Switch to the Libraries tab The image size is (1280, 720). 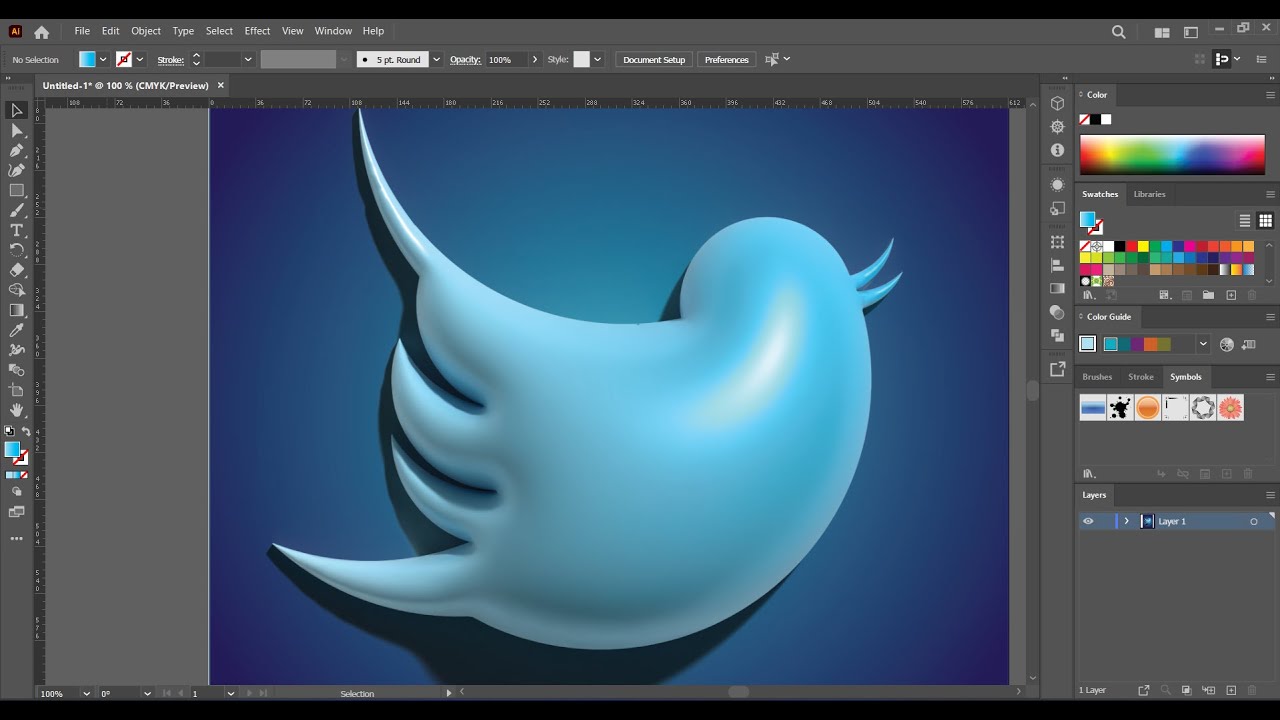click(1149, 194)
